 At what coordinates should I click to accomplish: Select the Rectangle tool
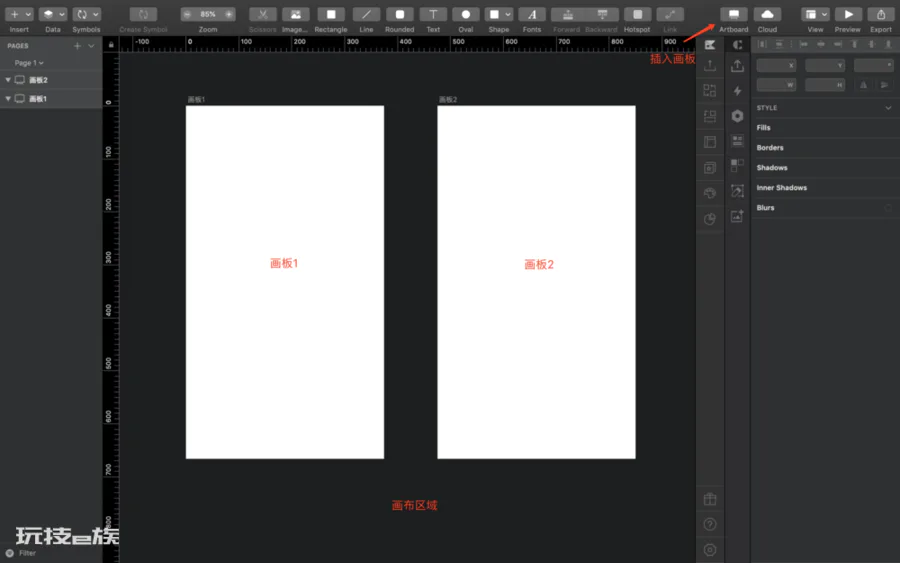click(x=331, y=14)
